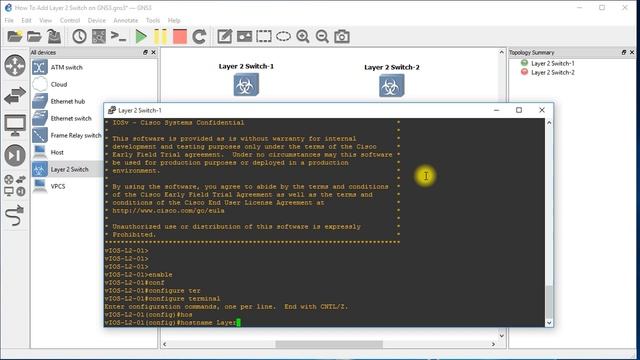Click the save project icon

[54, 37]
